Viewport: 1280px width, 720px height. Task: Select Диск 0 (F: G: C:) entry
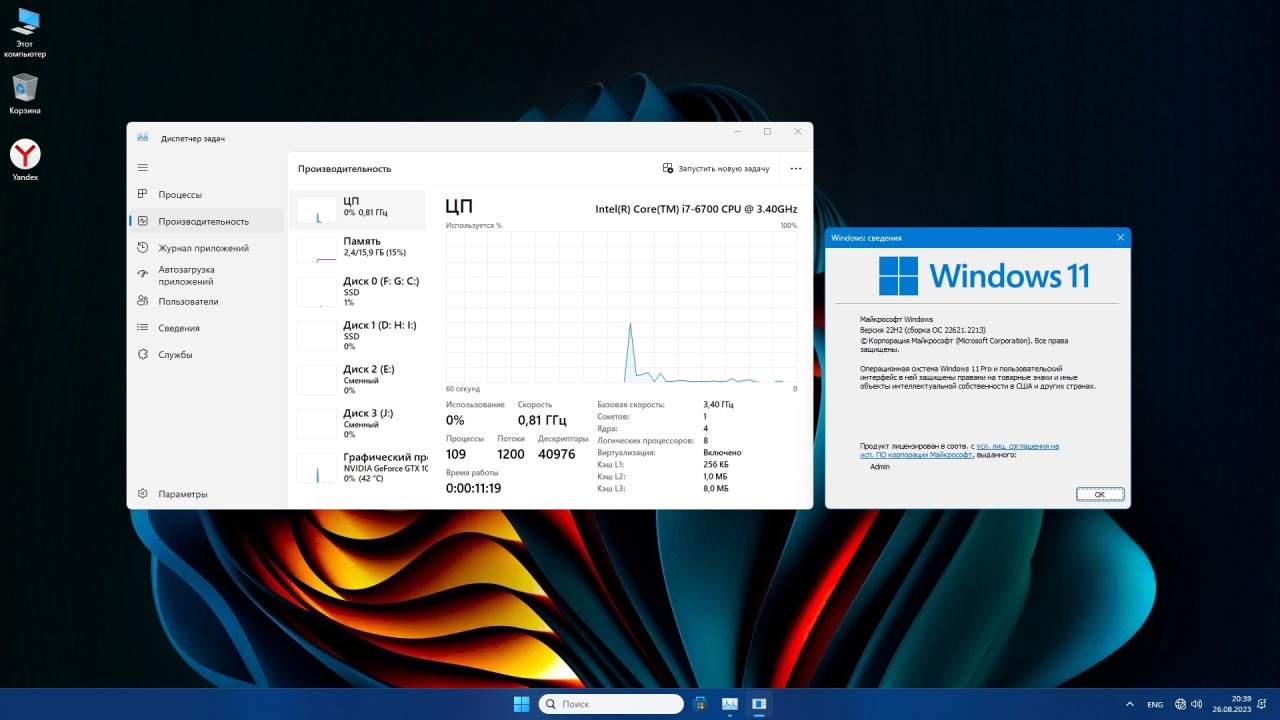(358, 291)
